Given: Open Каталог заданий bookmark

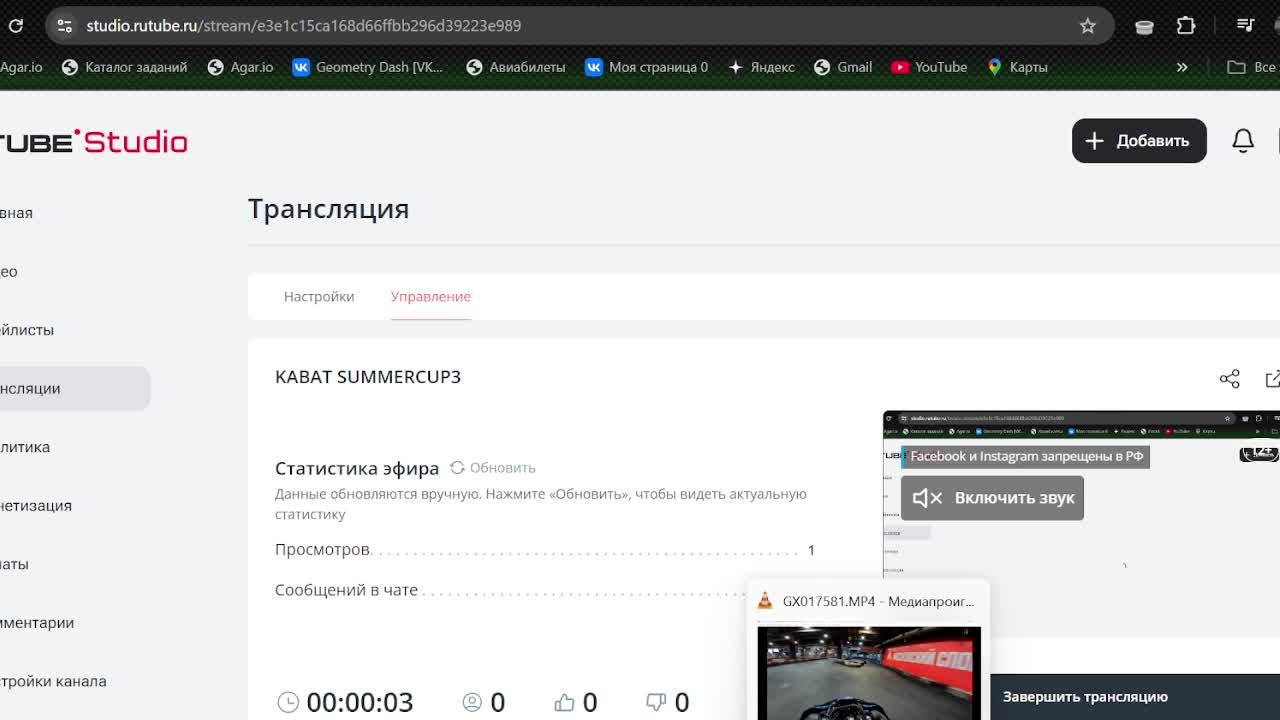Looking at the screenshot, I should click(125, 67).
